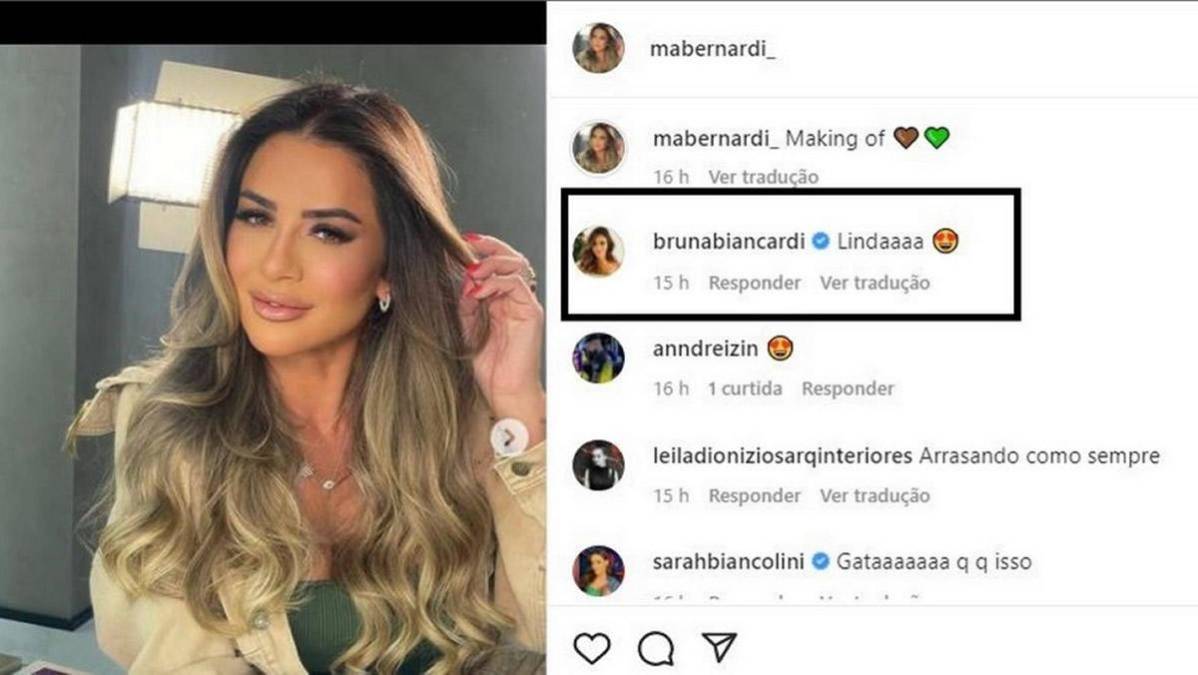Visit the sarahbiancolini username link

pyautogui.click(x=728, y=562)
